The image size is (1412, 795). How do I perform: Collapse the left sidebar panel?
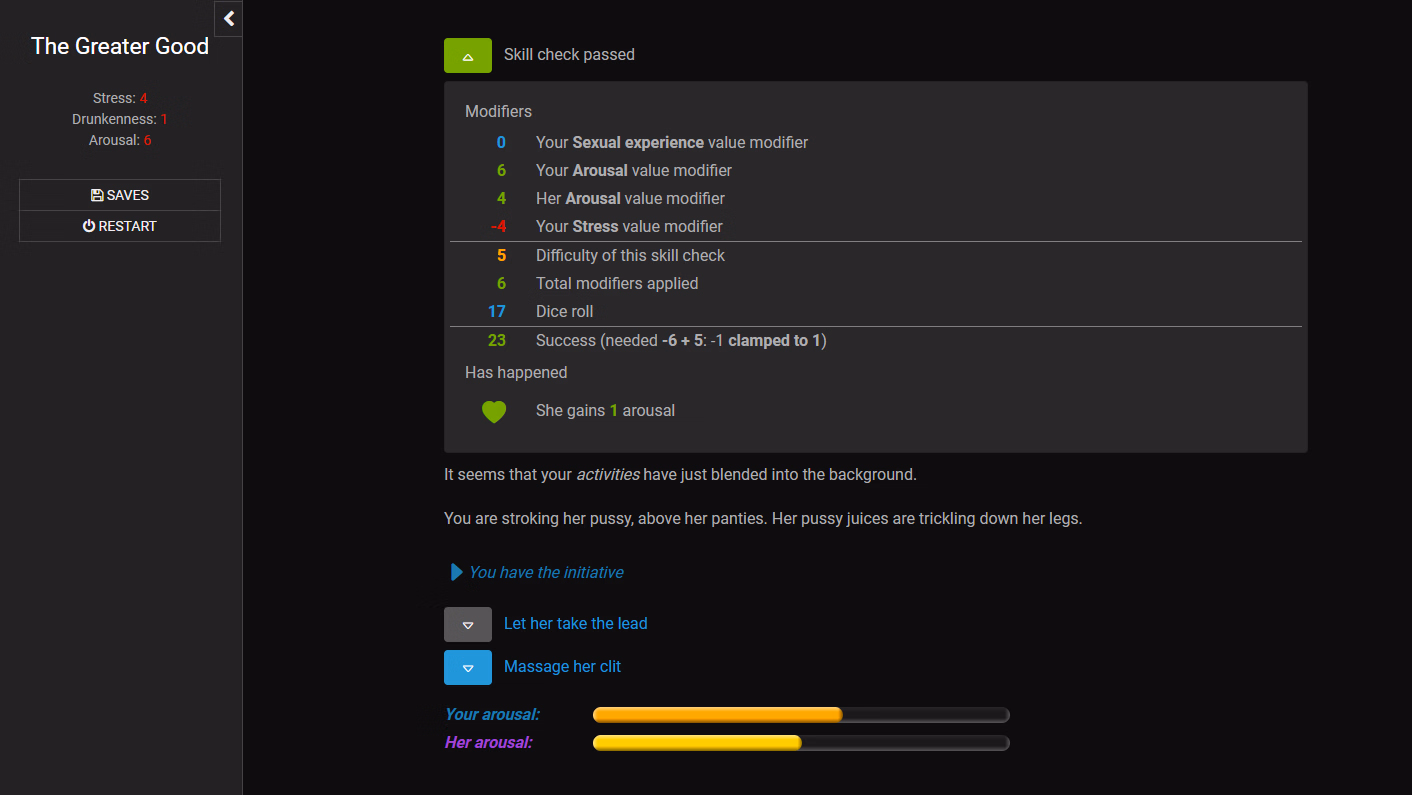click(x=227, y=18)
